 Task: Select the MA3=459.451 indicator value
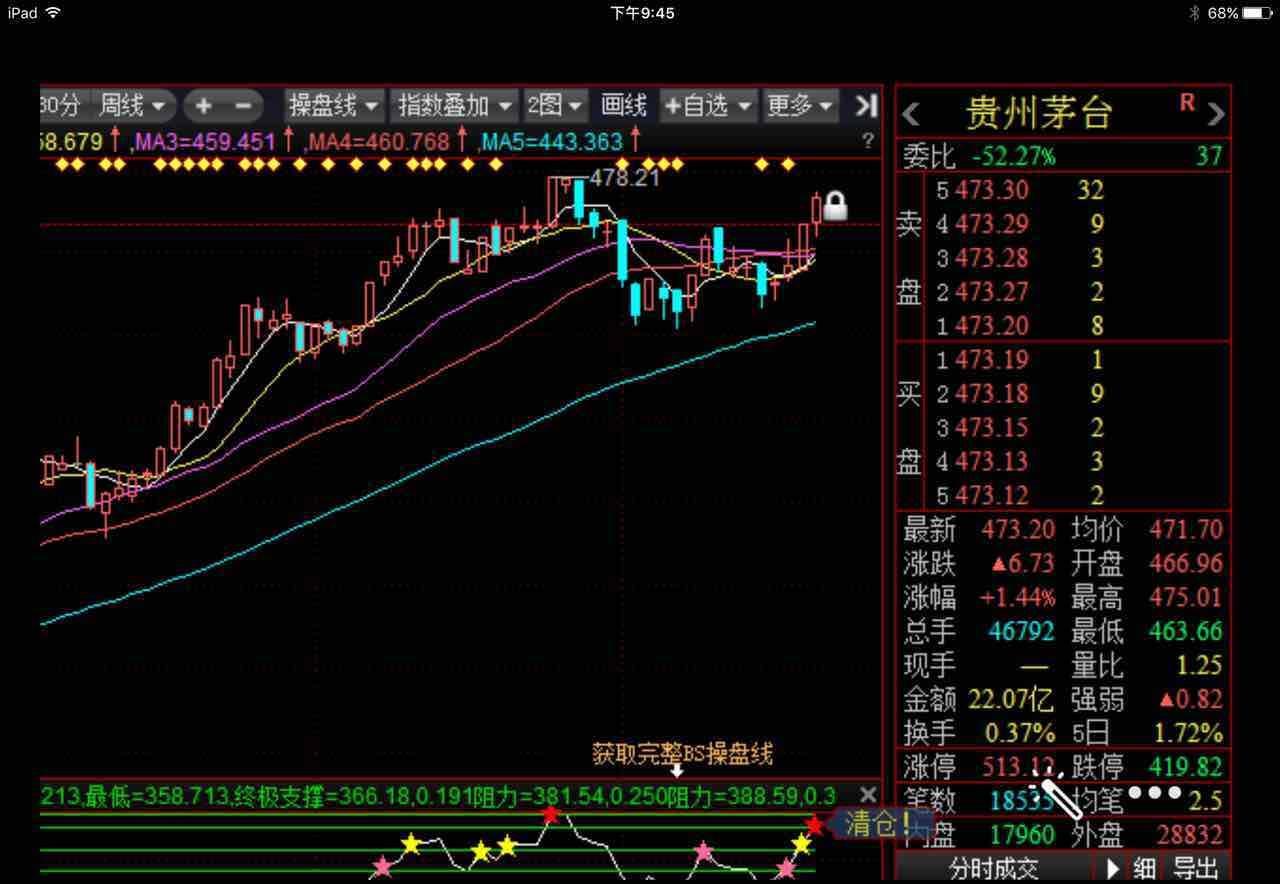[204, 142]
